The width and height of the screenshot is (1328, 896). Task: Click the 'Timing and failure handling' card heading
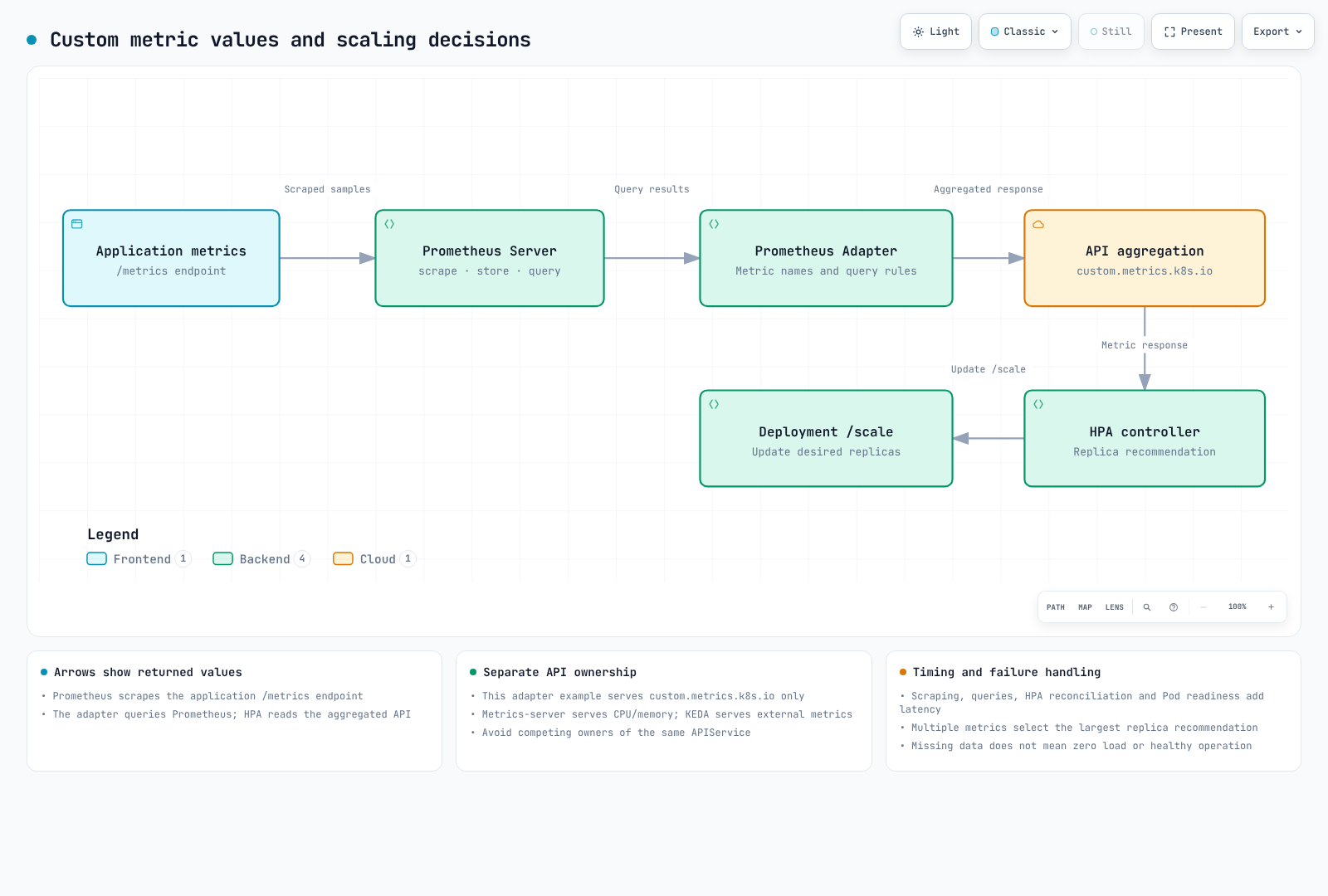[x=1007, y=672]
